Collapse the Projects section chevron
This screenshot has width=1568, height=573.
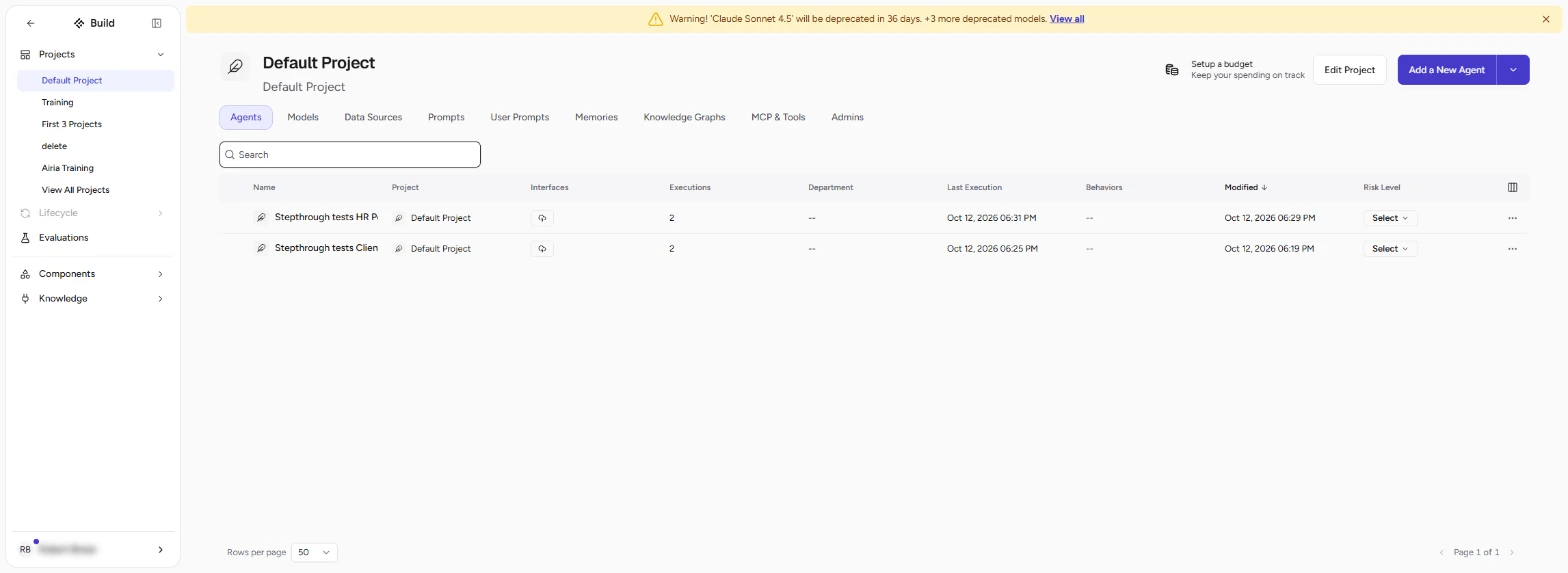[160, 54]
